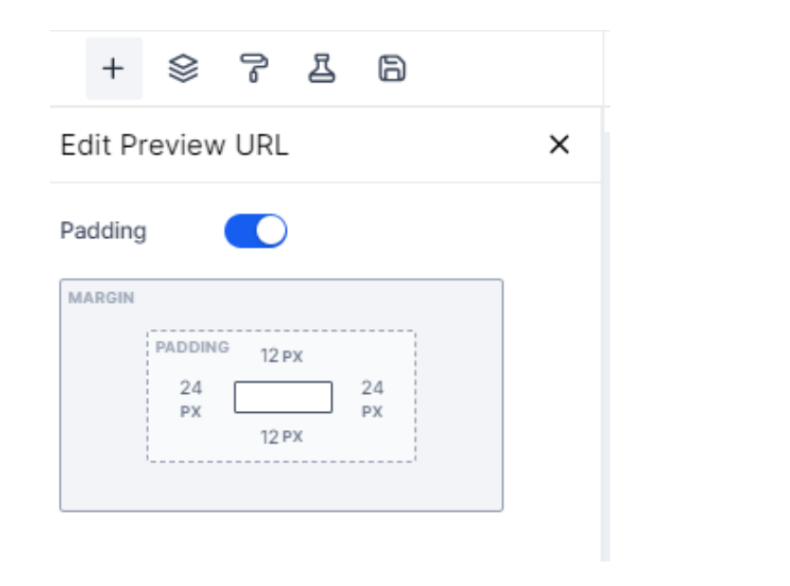
Task: Open the bottom padding PX unit
Action: (292, 437)
